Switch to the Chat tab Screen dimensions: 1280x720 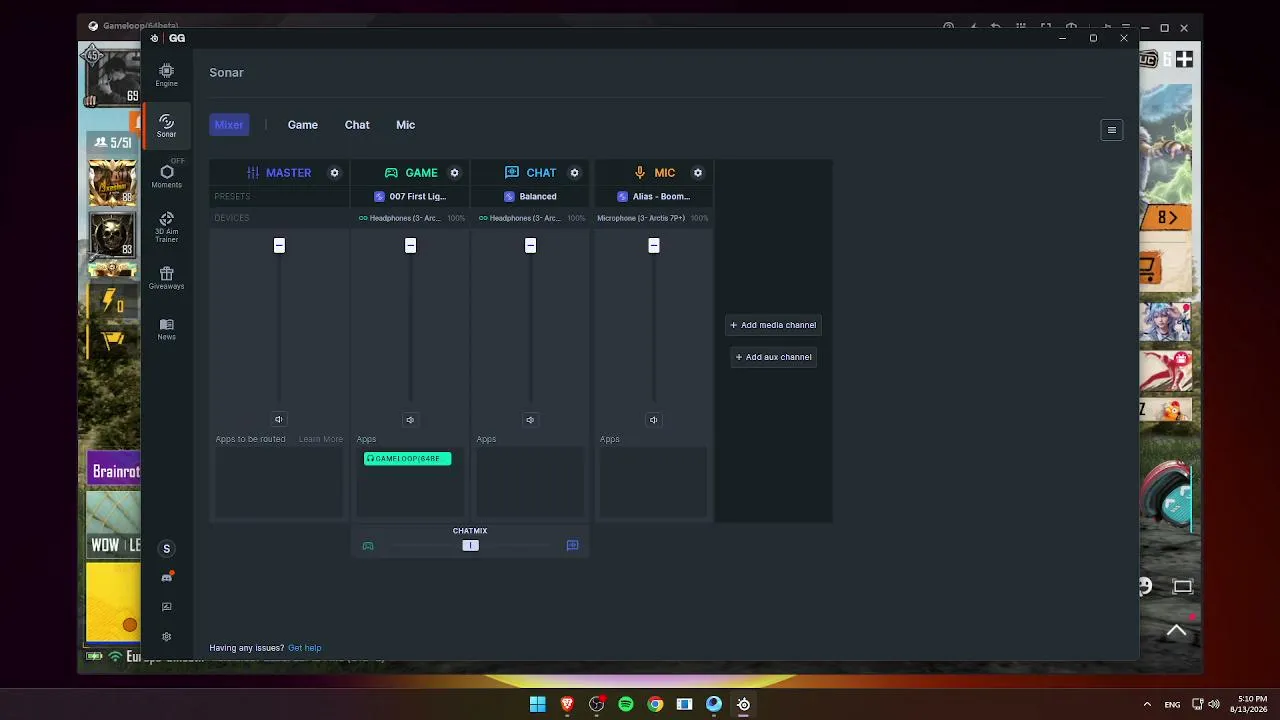(x=357, y=125)
